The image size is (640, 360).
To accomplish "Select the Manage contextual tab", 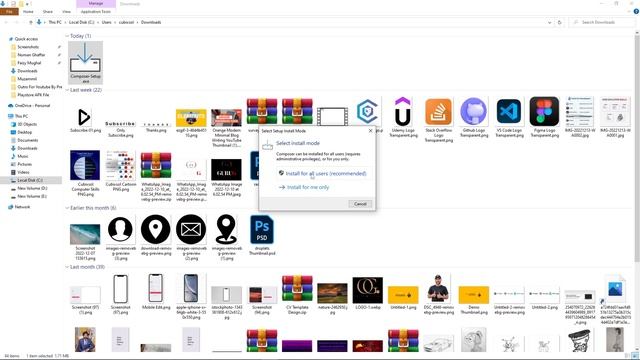I will [x=96, y=4].
